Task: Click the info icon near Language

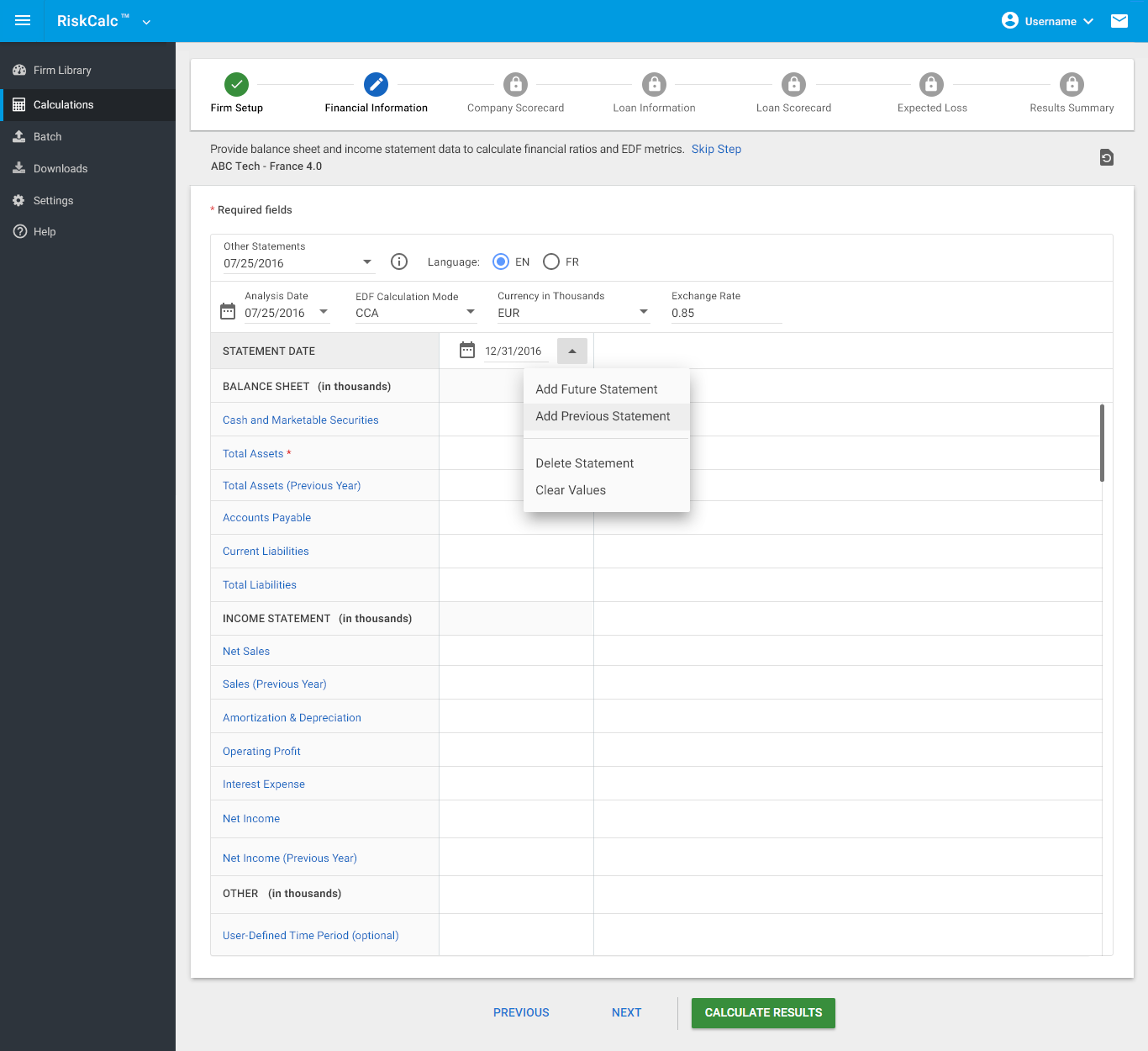Action: [399, 261]
